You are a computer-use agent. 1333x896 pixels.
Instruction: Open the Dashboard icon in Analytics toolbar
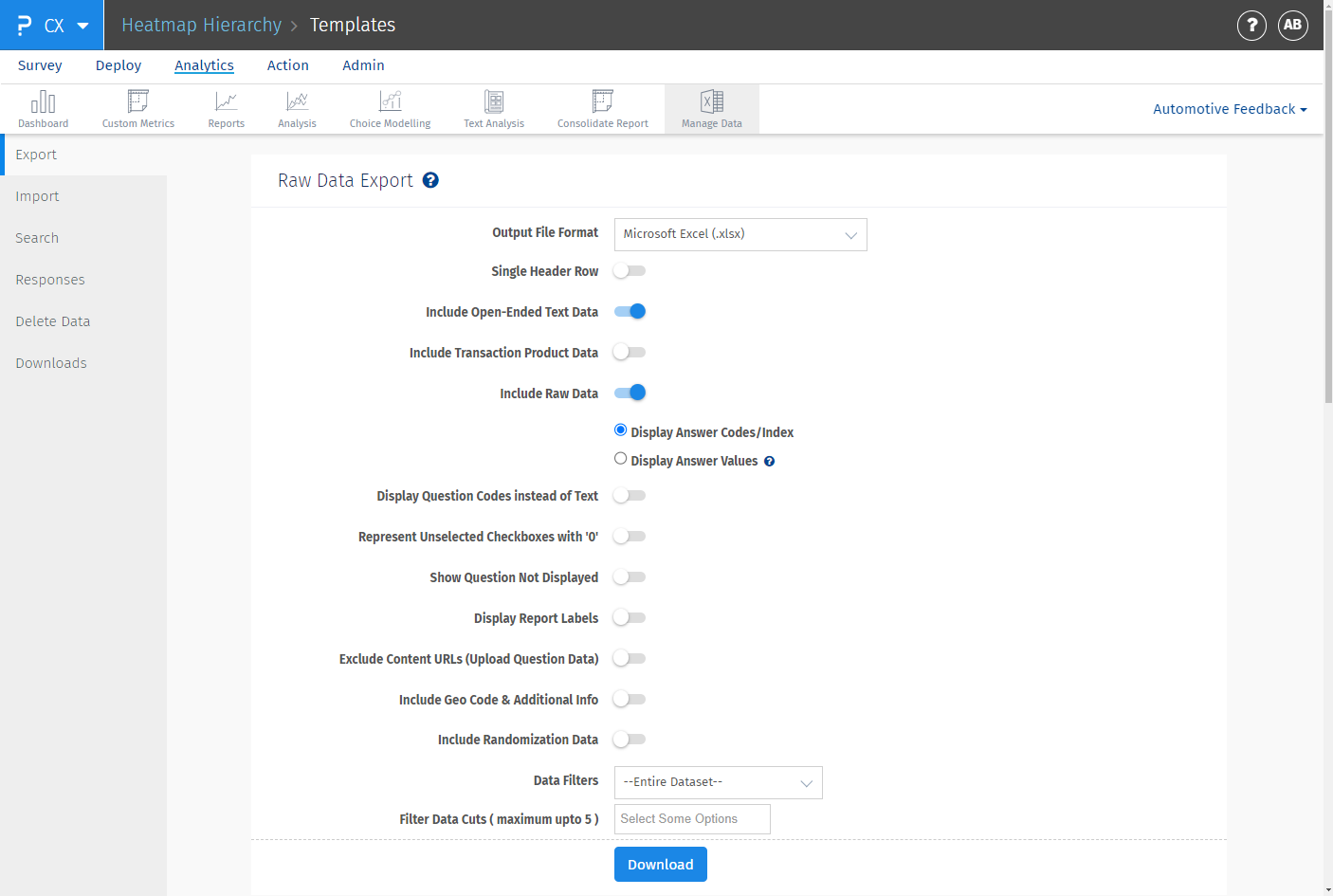(x=43, y=108)
